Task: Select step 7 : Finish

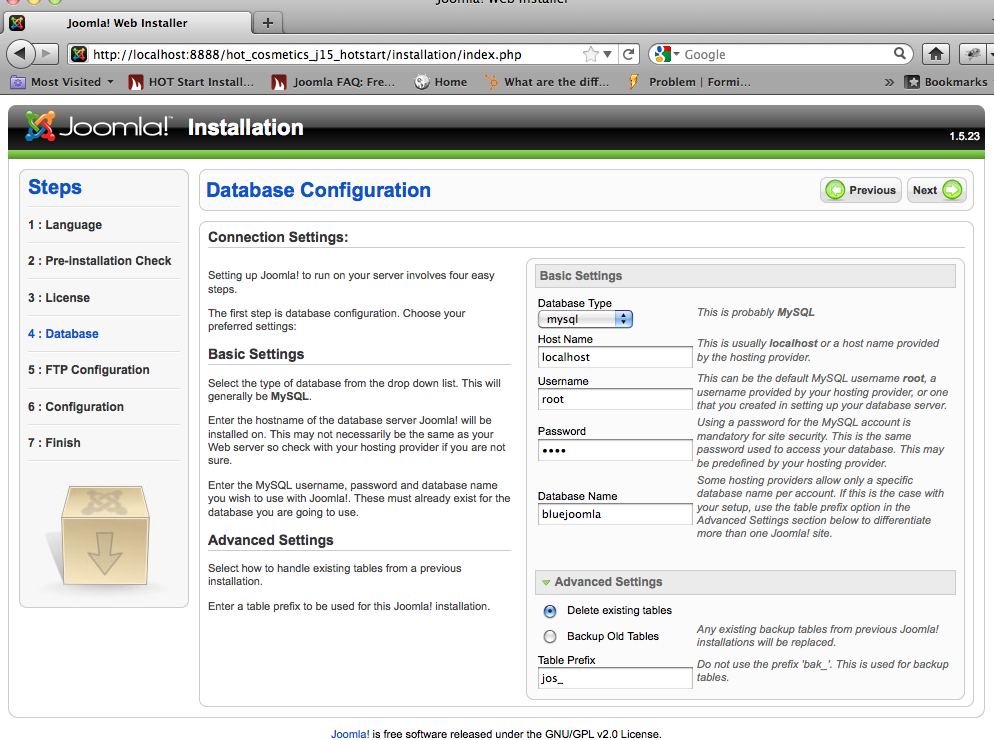Action: (55, 443)
